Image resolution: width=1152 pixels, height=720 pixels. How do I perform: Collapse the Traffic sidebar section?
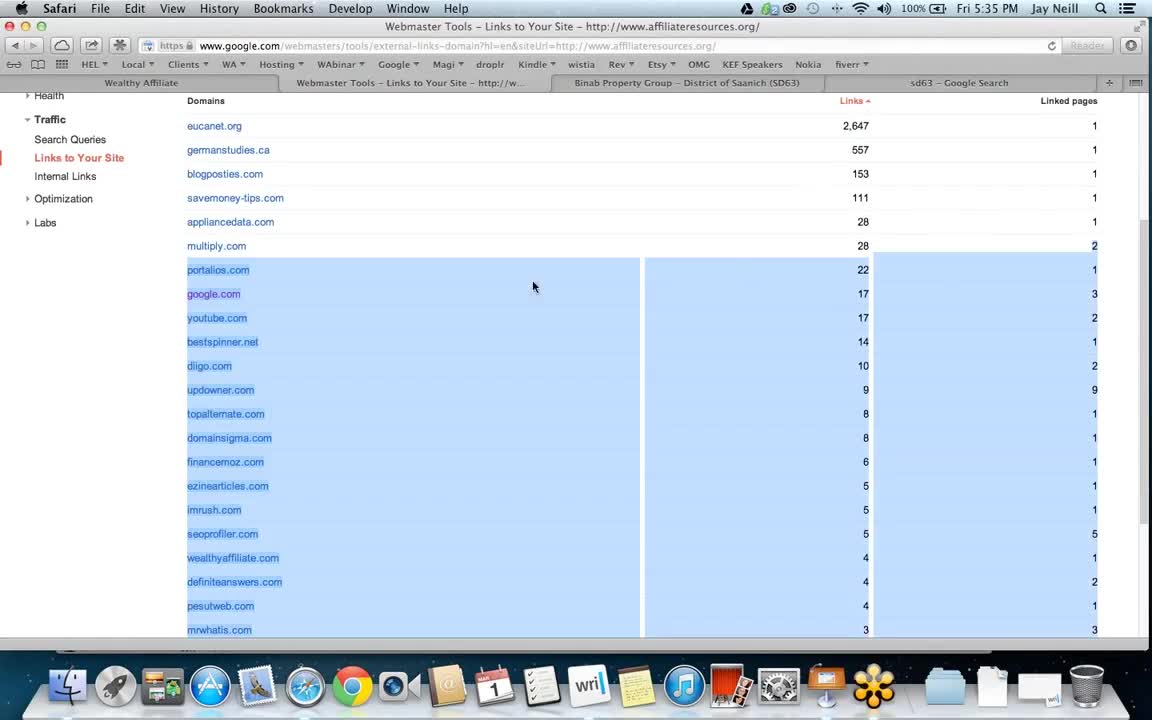pyautogui.click(x=27, y=120)
